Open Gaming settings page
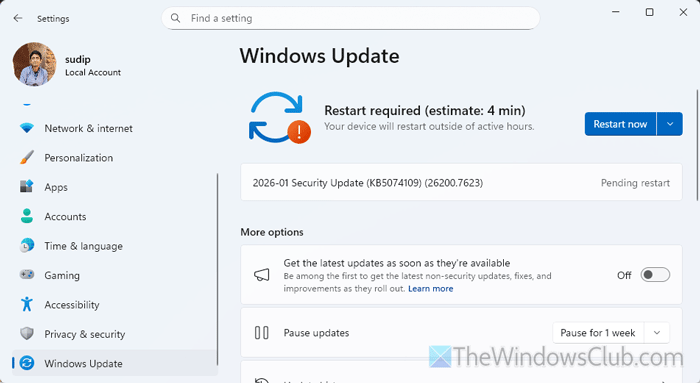 [x=115, y=275]
